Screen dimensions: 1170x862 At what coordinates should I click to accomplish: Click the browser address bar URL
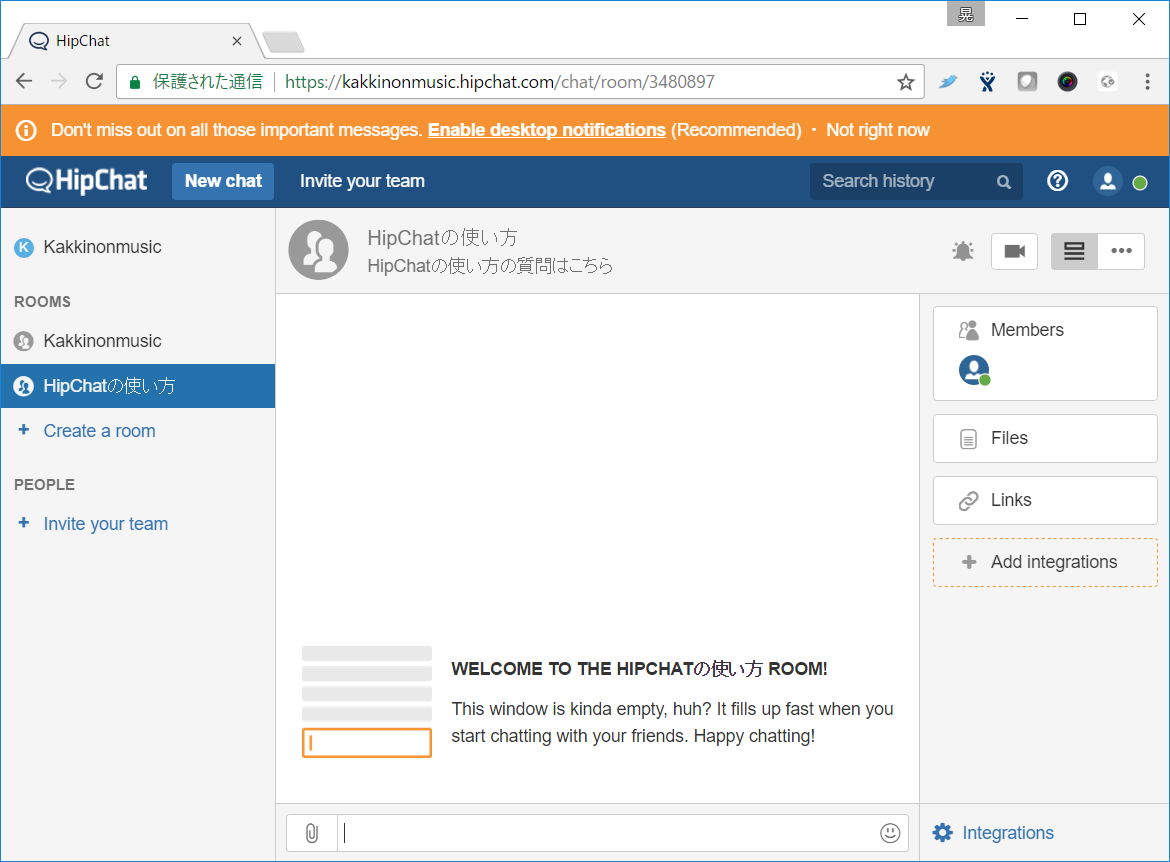pyautogui.click(x=499, y=82)
